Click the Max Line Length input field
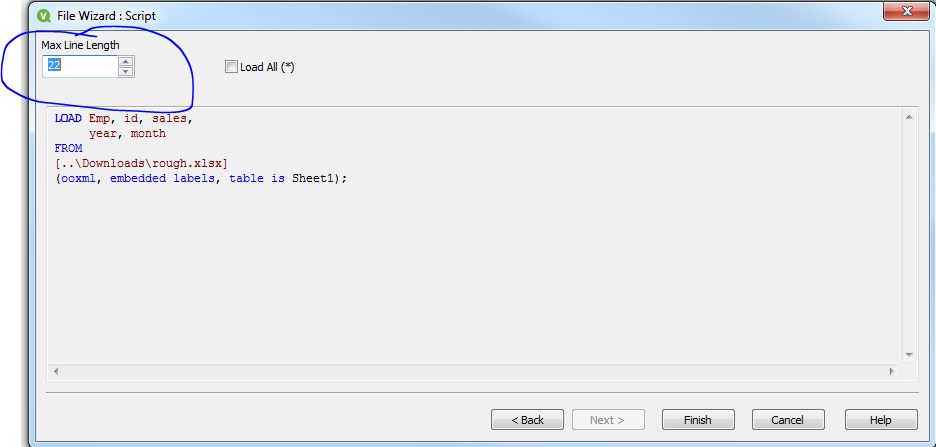 (x=80, y=66)
